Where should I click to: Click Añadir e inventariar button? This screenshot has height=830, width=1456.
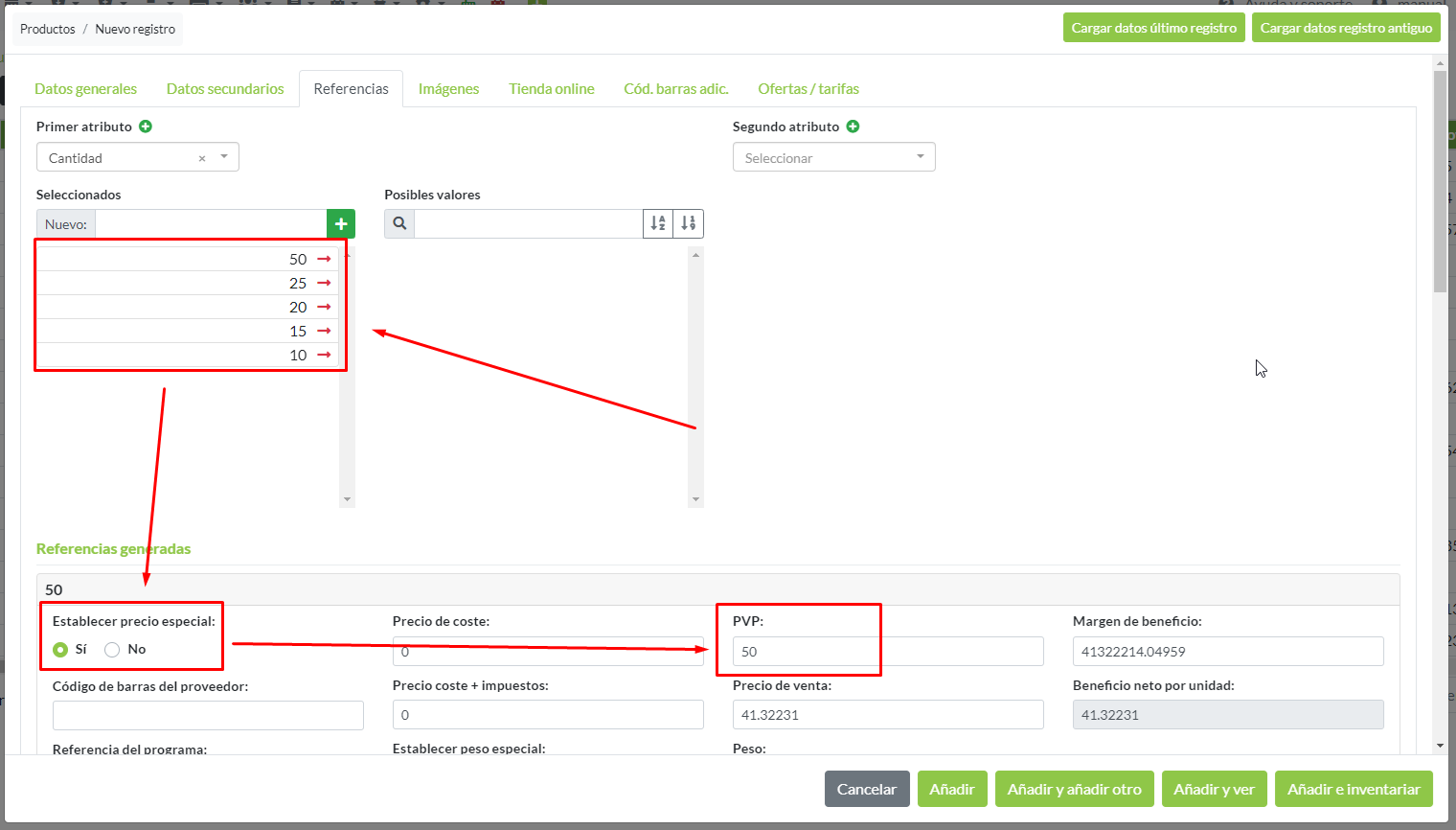[1353, 789]
